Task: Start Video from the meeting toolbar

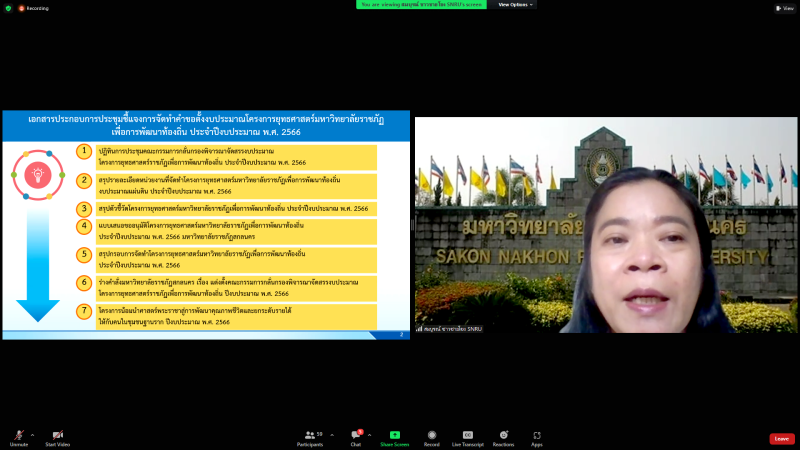Action: click(x=57, y=437)
